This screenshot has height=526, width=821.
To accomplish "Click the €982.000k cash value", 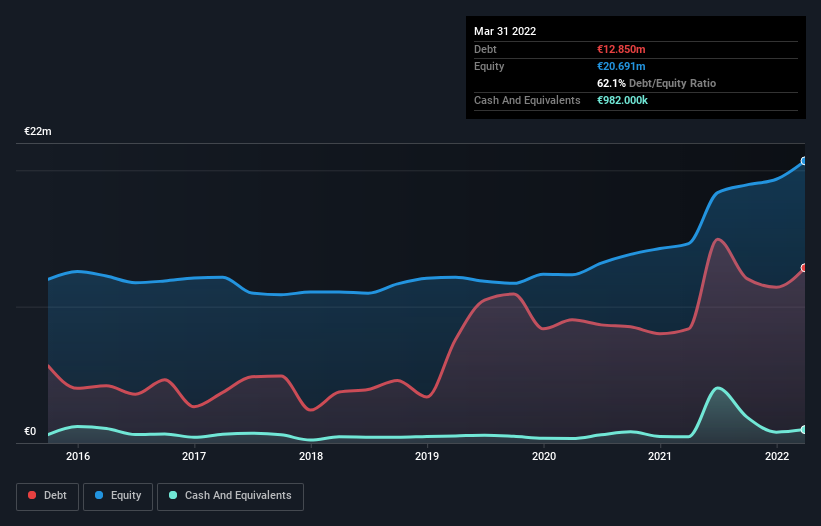I will click(x=623, y=100).
